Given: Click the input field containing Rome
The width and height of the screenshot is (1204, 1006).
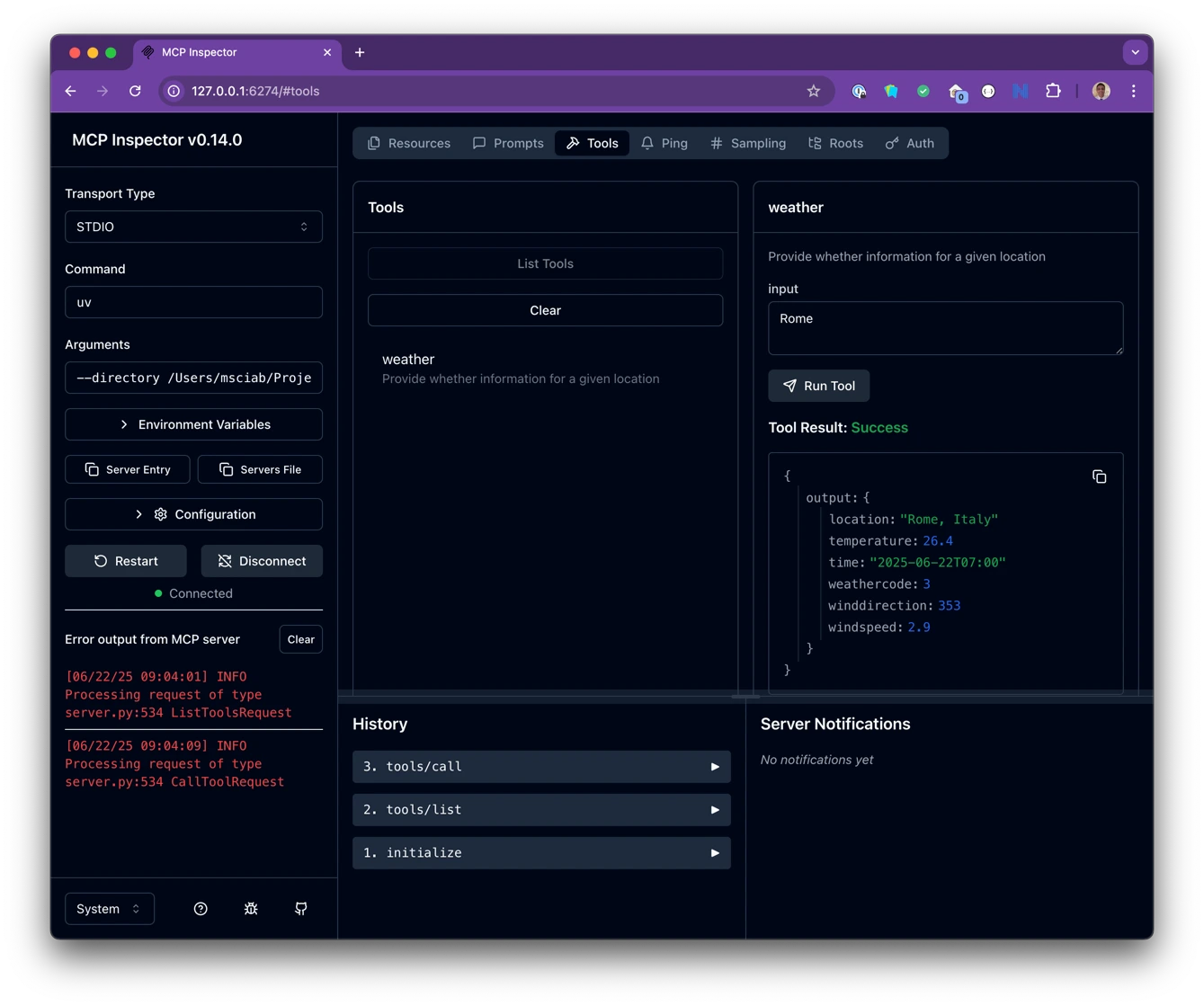Looking at the screenshot, I should [x=945, y=328].
